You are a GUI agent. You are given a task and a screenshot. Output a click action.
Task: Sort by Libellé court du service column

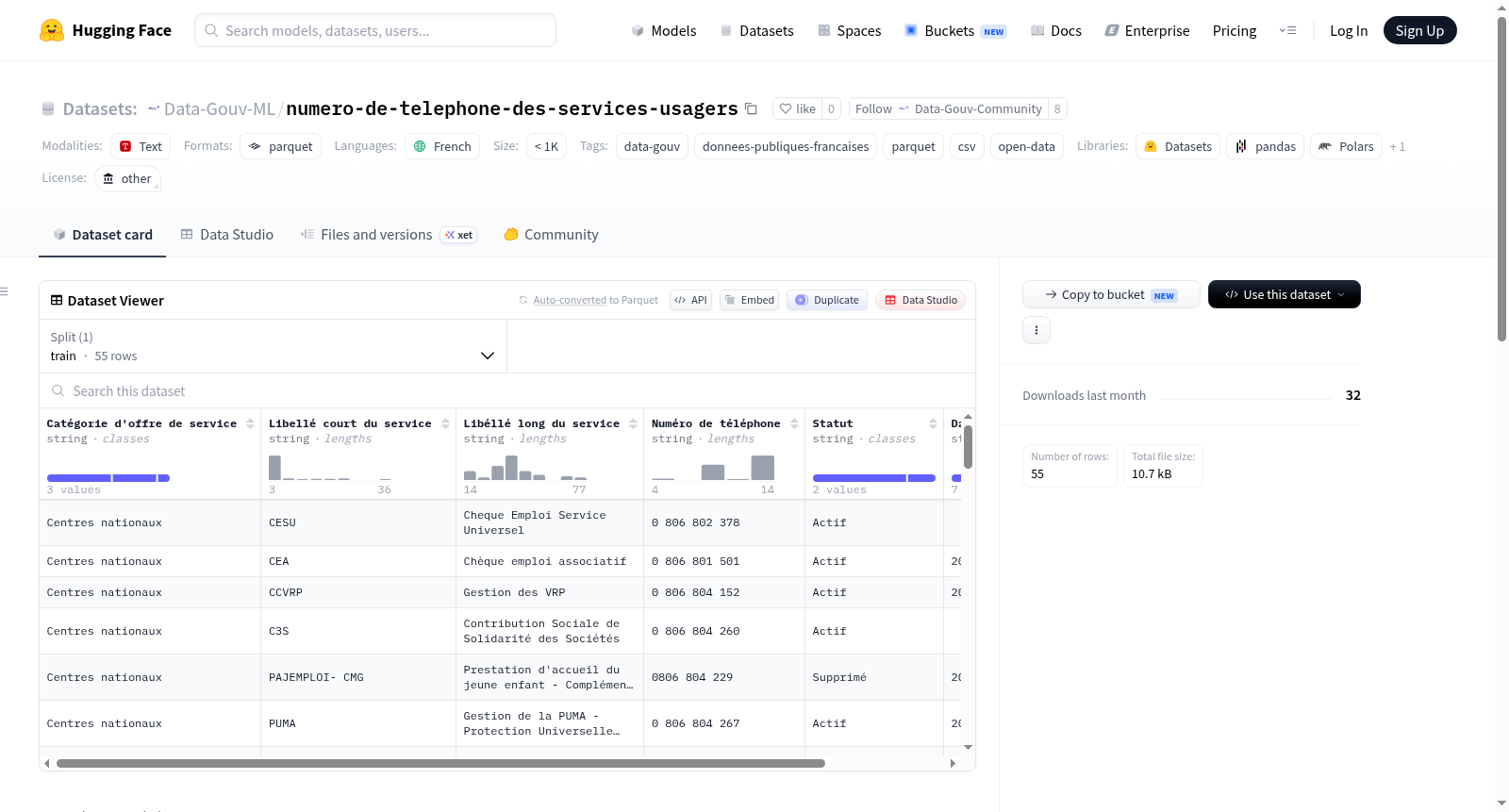coord(445,423)
